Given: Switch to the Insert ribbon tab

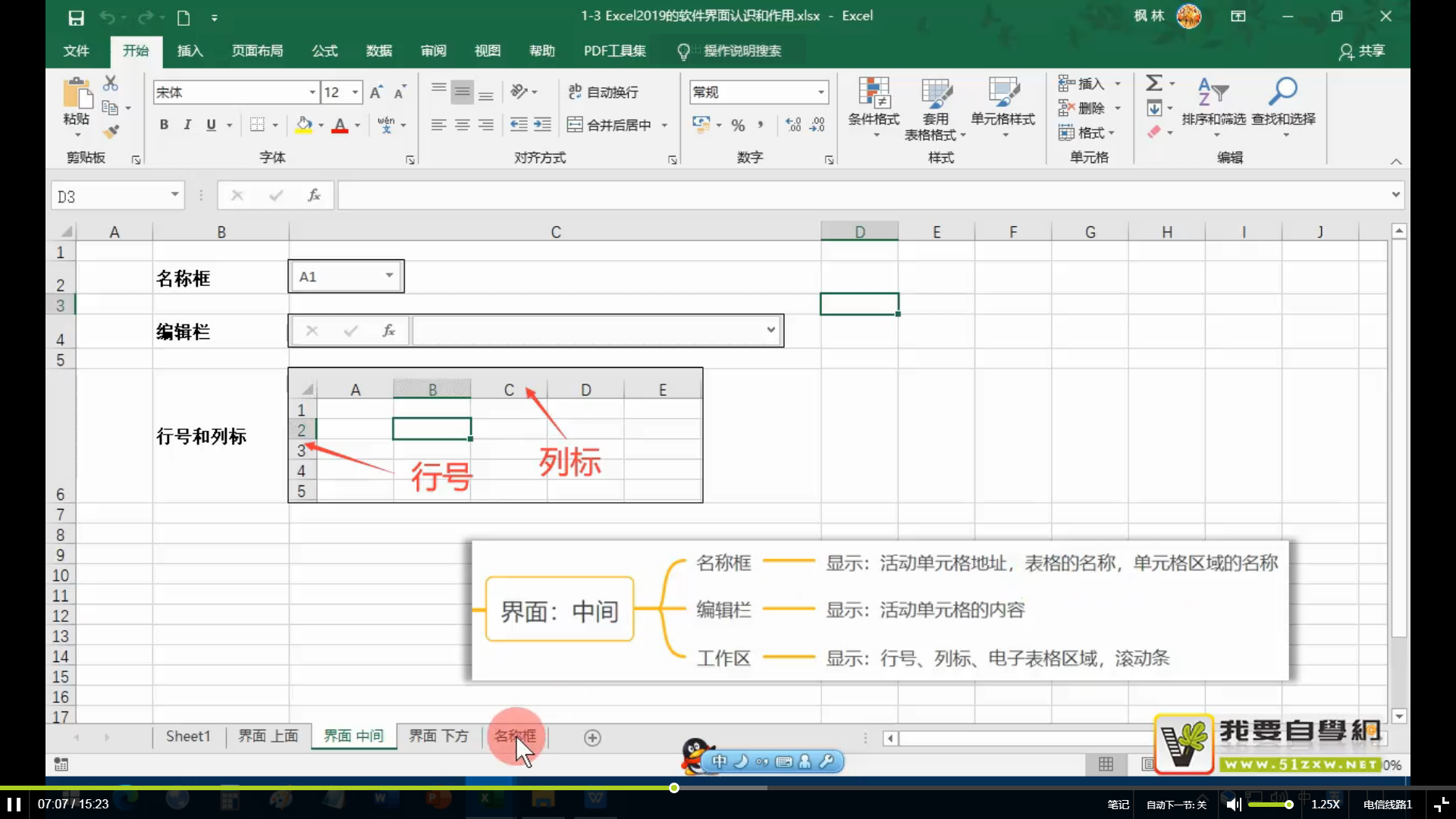Looking at the screenshot, I should pyautogui.click(x=190, y=51).
